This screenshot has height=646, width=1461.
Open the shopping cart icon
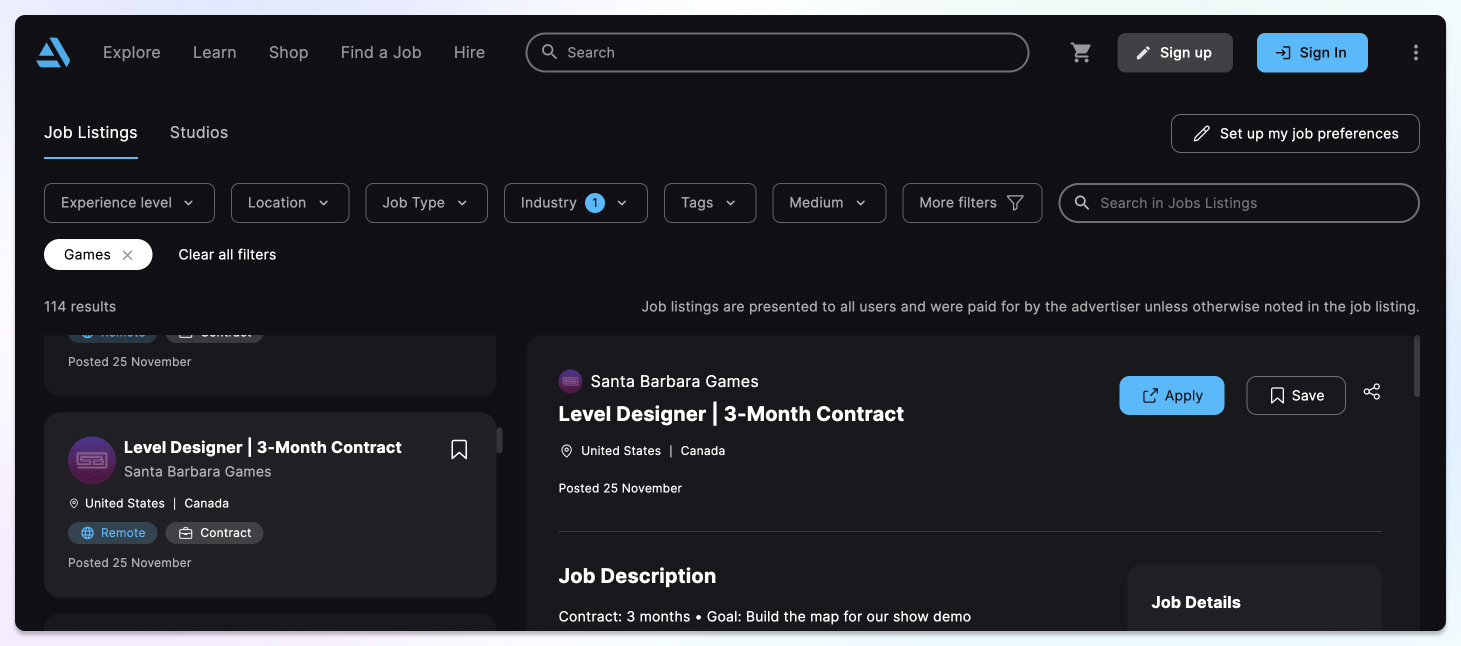point(1081,53)
